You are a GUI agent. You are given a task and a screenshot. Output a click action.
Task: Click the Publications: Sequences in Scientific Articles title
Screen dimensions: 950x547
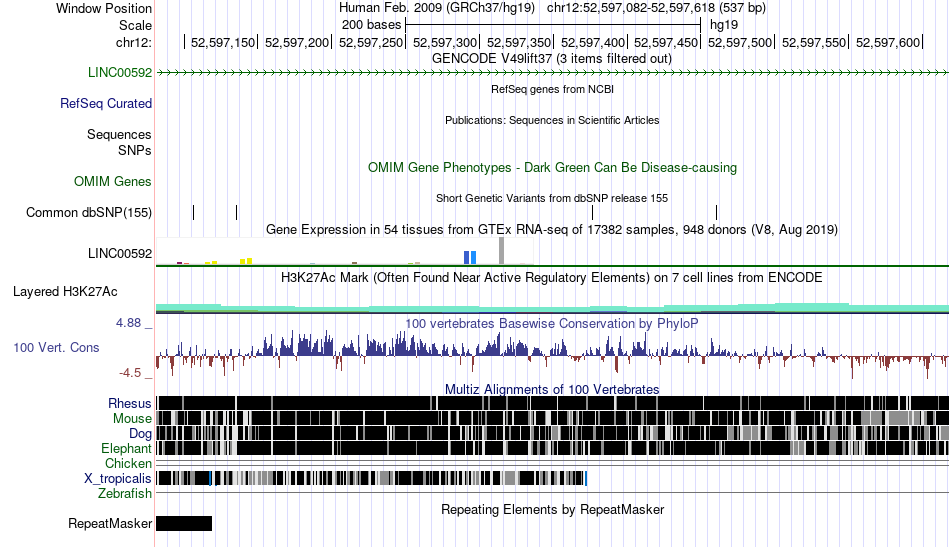[552, 121]
